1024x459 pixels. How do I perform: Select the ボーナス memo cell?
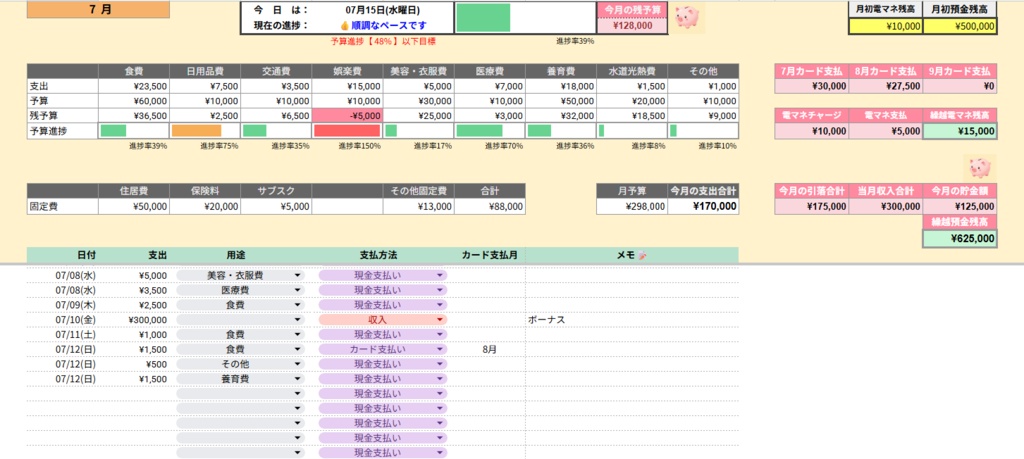click(632, 320)
